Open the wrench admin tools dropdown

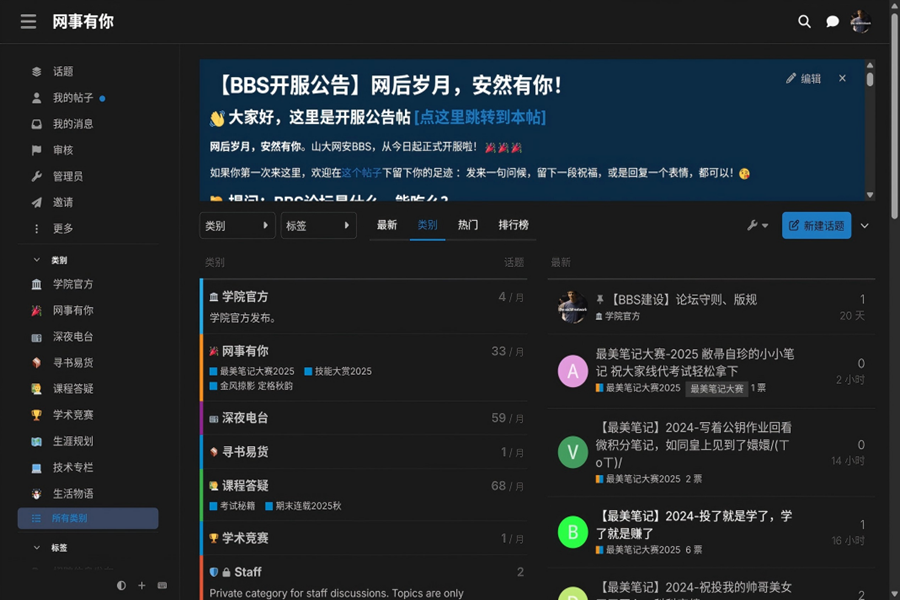(757, 225)
